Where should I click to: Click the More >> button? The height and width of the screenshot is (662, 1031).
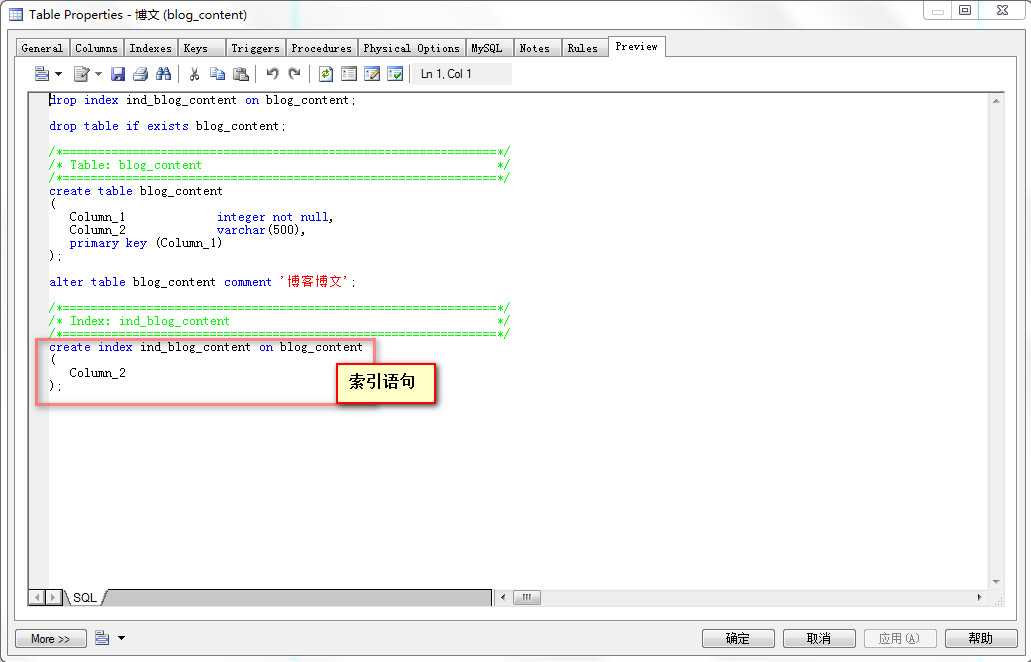coord(51,638)
